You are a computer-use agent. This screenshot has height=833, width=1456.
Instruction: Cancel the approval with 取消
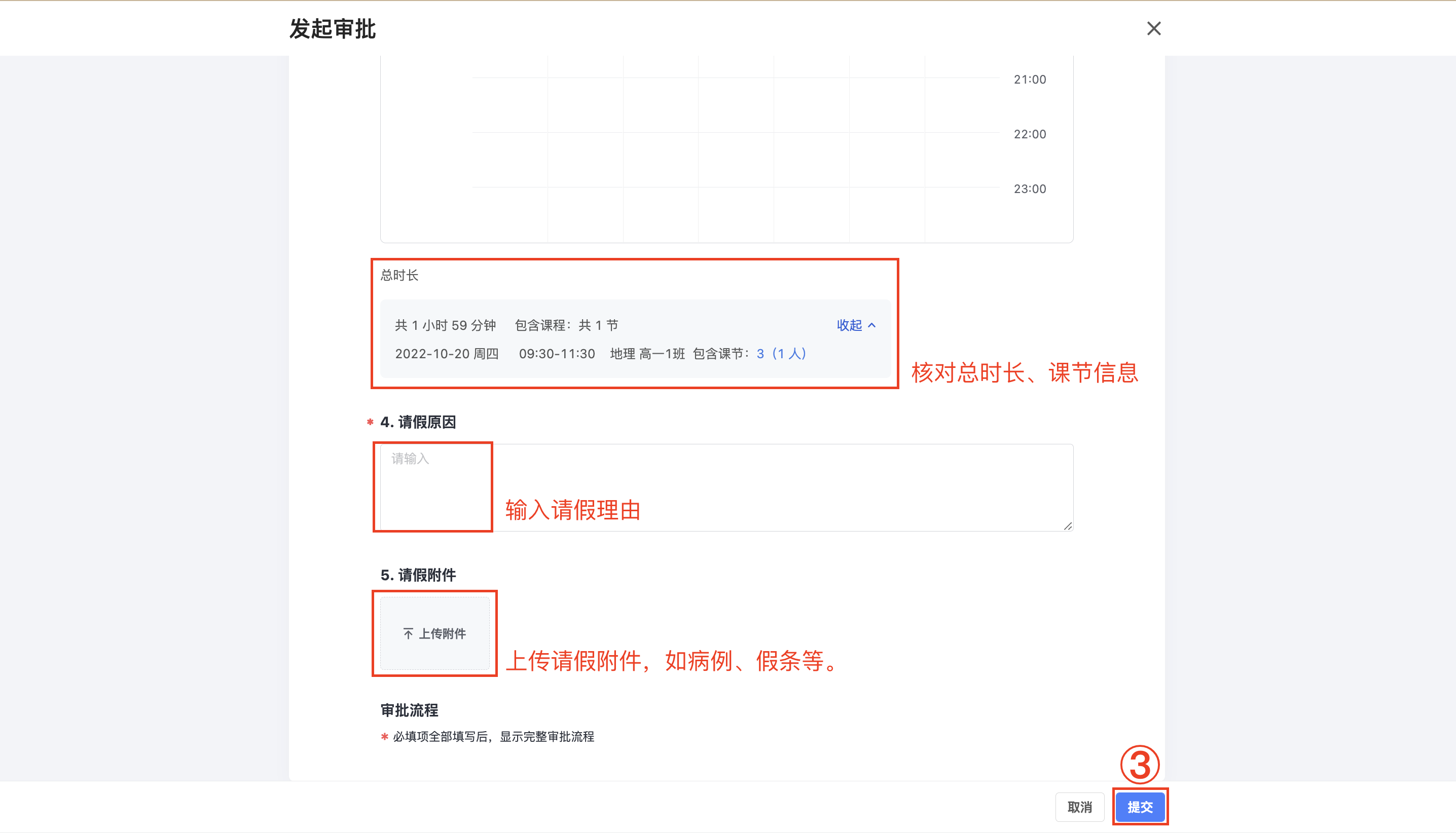point(1079,807)
